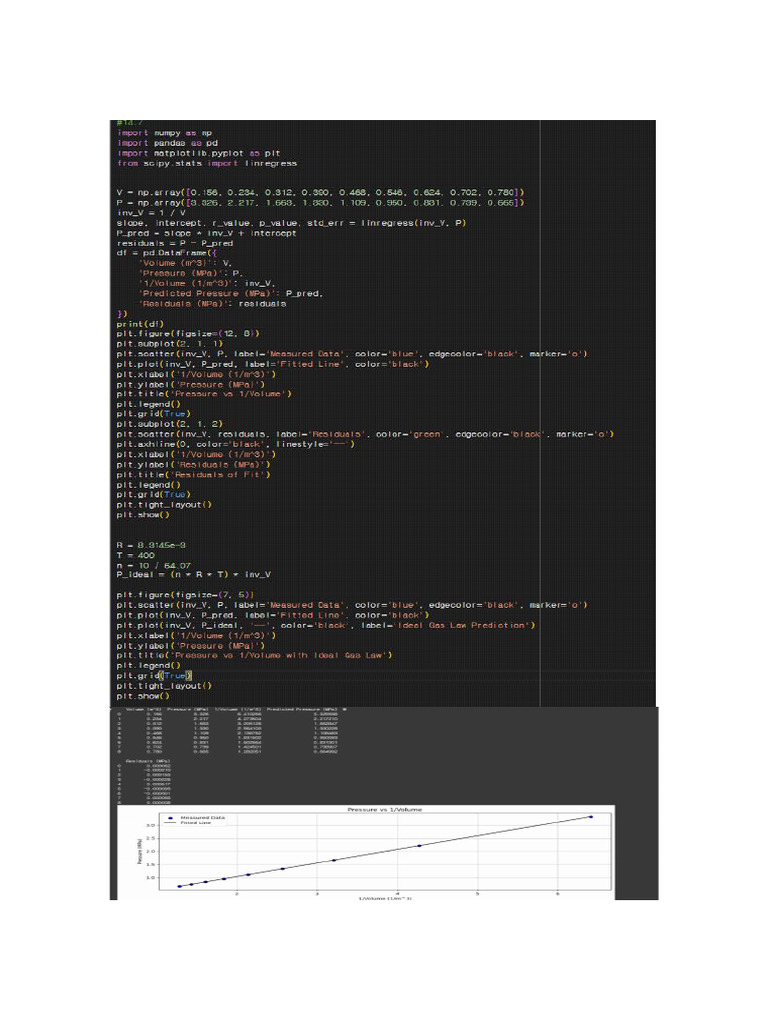
Task: Click the 'inv_V = 1 / V' line
Action: pyautogui.click(x=151, y=213)
